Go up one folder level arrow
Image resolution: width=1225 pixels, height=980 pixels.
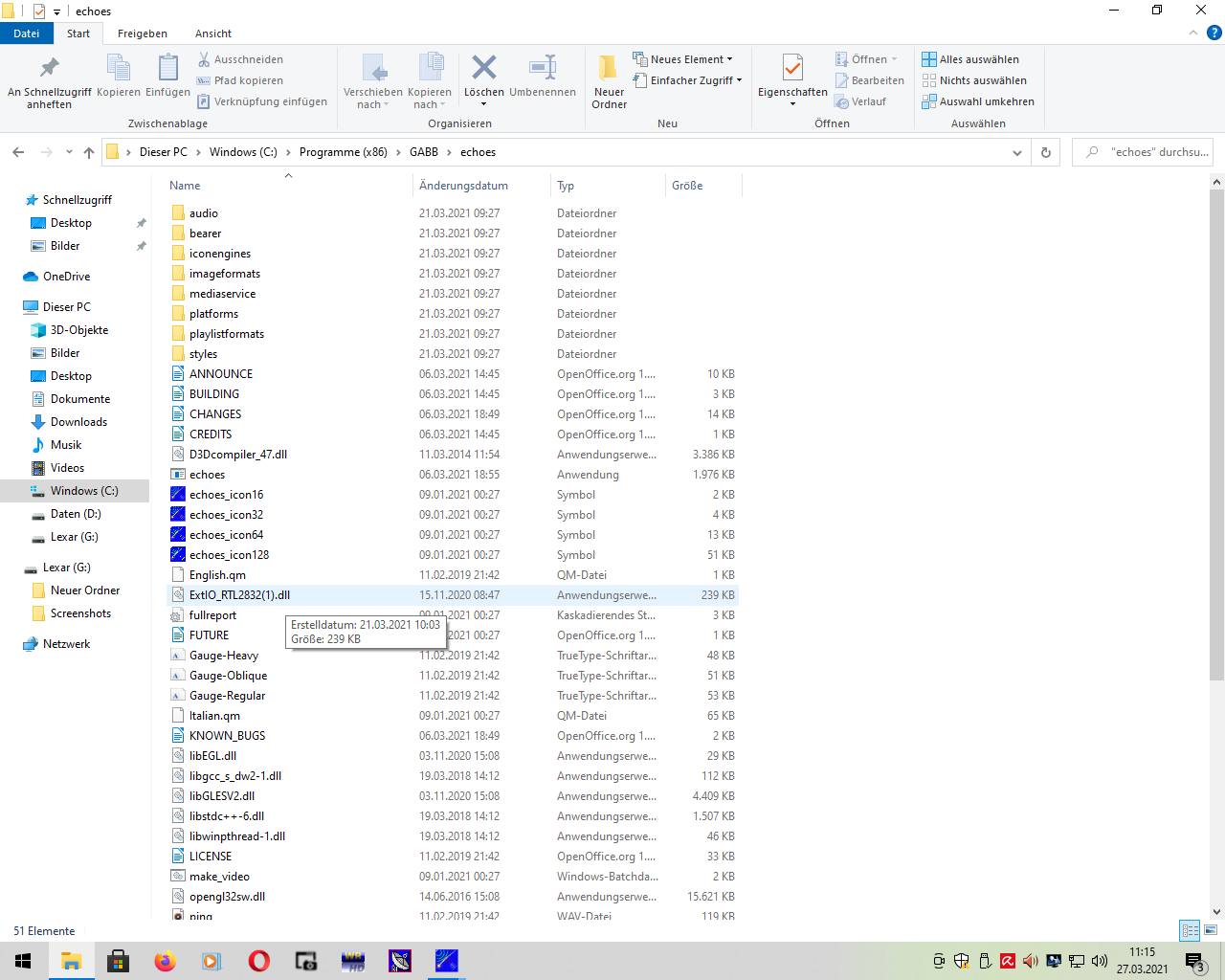(x=89, y=152)
